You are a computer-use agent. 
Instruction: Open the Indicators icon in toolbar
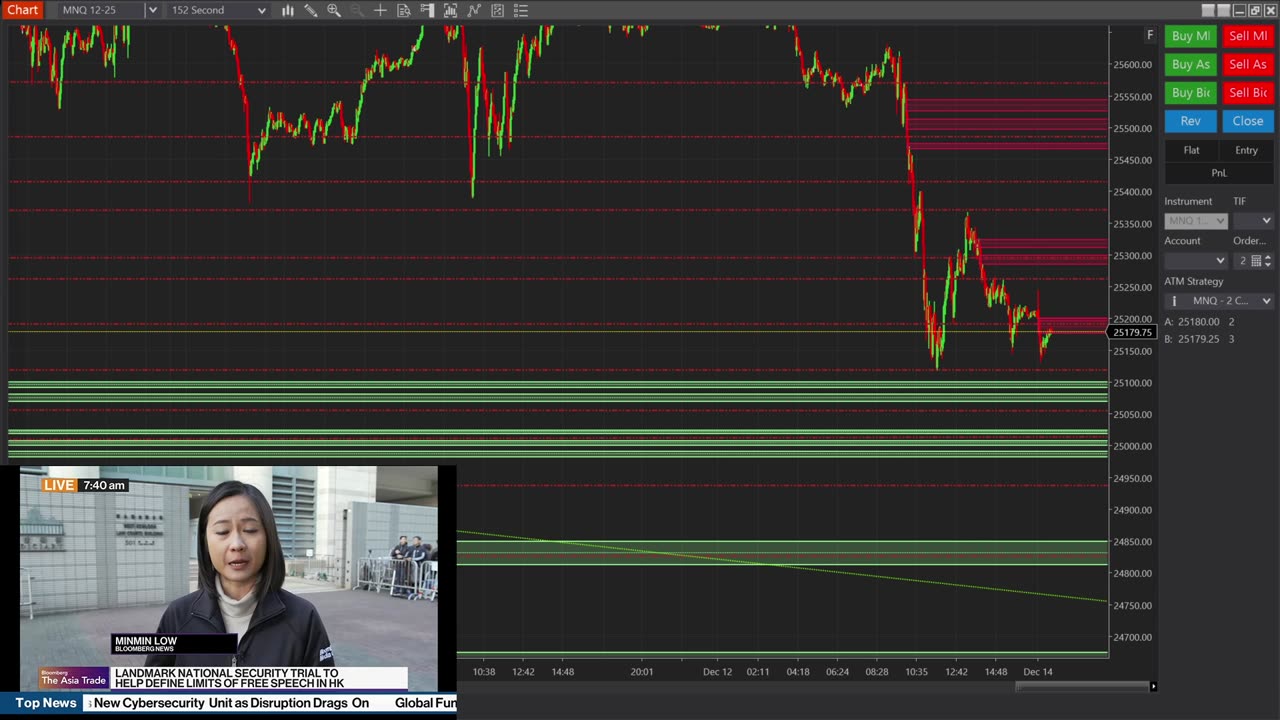tap(450, 10)
